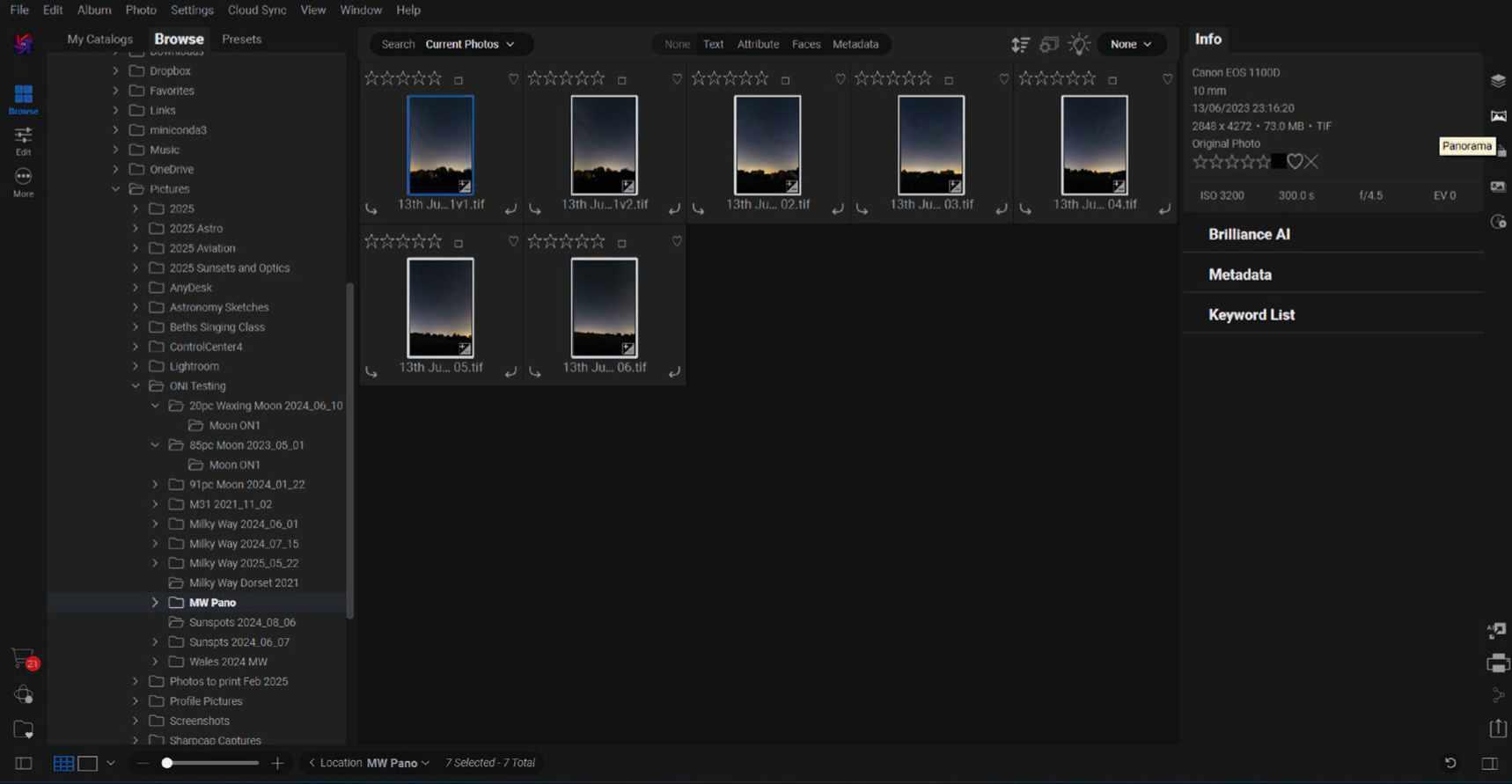The height and width of the screenshot is (784, 1512).
Task: Toggle the heart on 13th Ju... 05.tif
Action: [x=513, y=242]
